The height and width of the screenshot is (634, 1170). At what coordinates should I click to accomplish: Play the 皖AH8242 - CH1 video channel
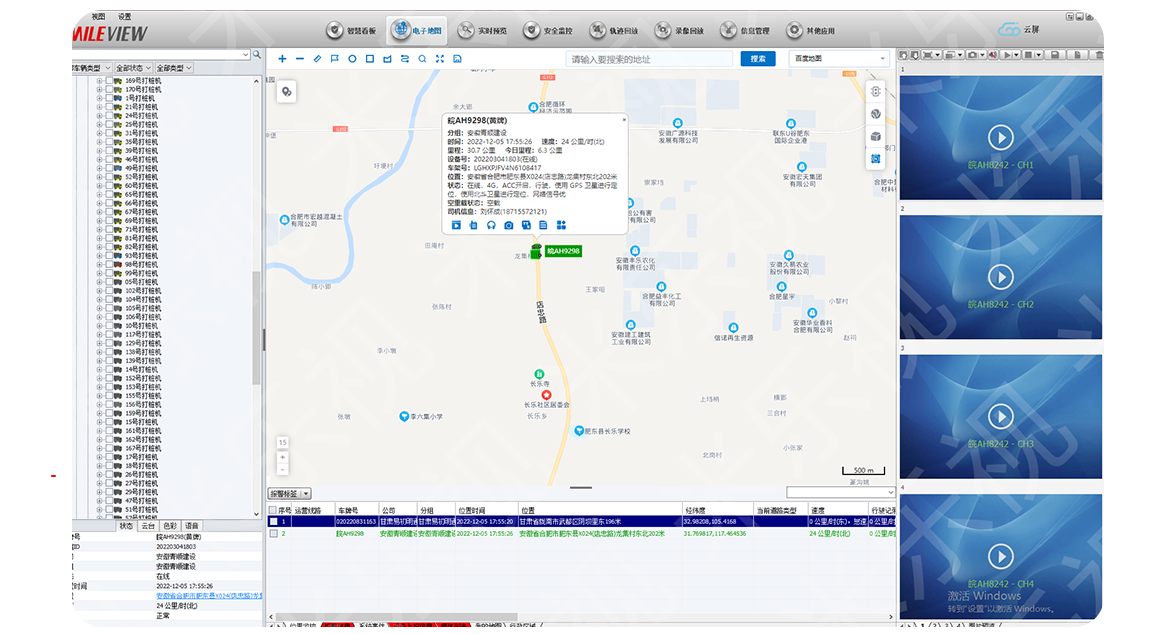pyautogui.click(x=999, y=137)
